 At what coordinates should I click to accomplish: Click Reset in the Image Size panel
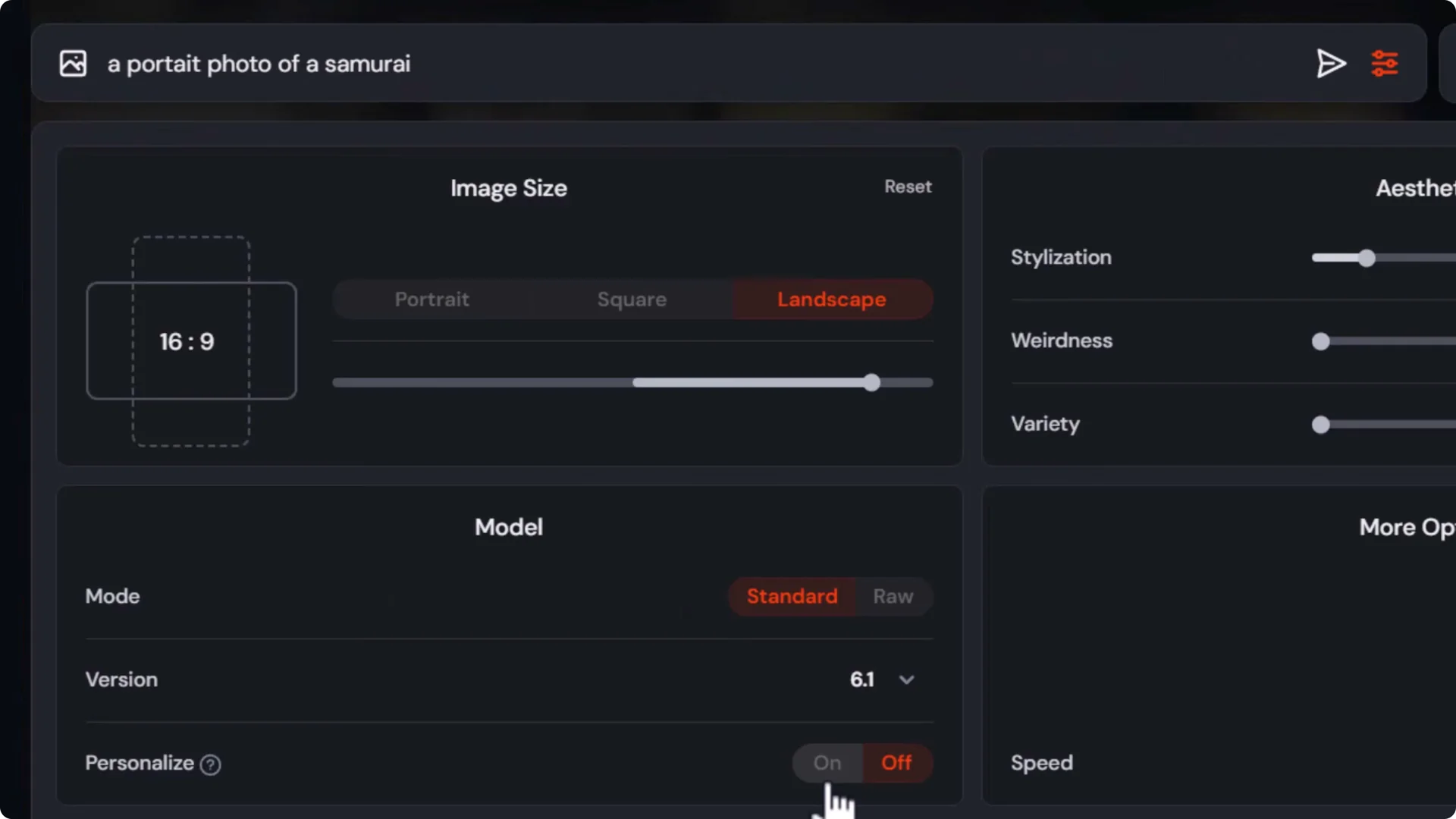[x=908, y=187]
